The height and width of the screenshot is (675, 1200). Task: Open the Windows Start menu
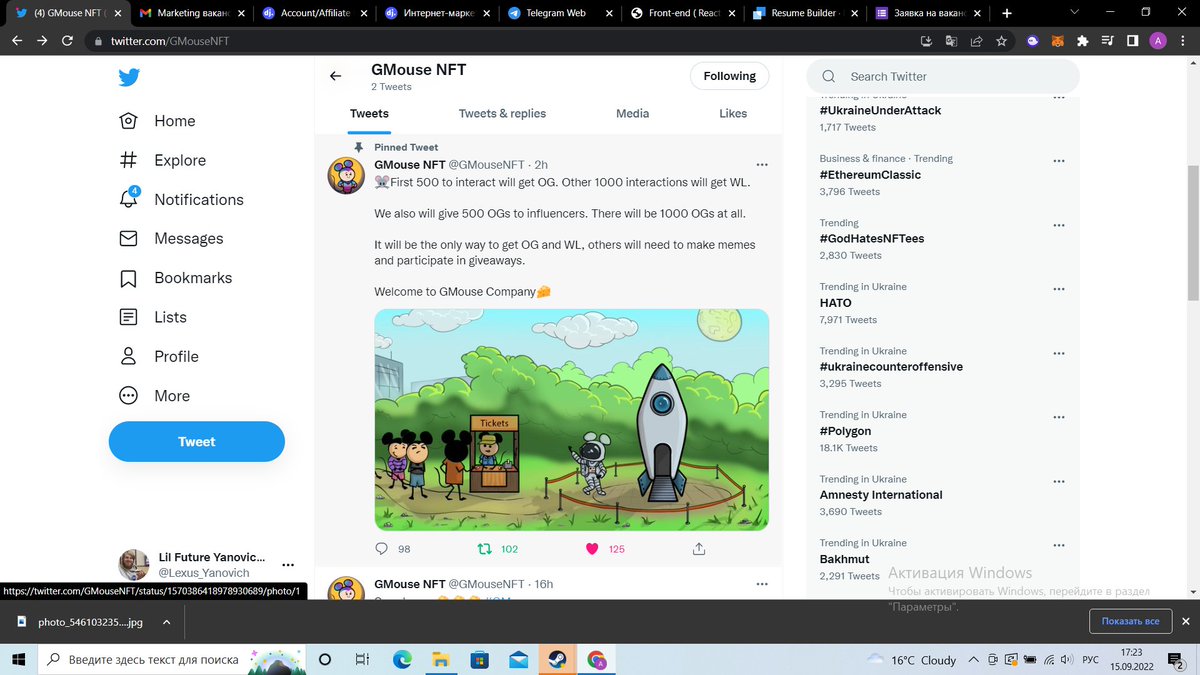point(18,660)
